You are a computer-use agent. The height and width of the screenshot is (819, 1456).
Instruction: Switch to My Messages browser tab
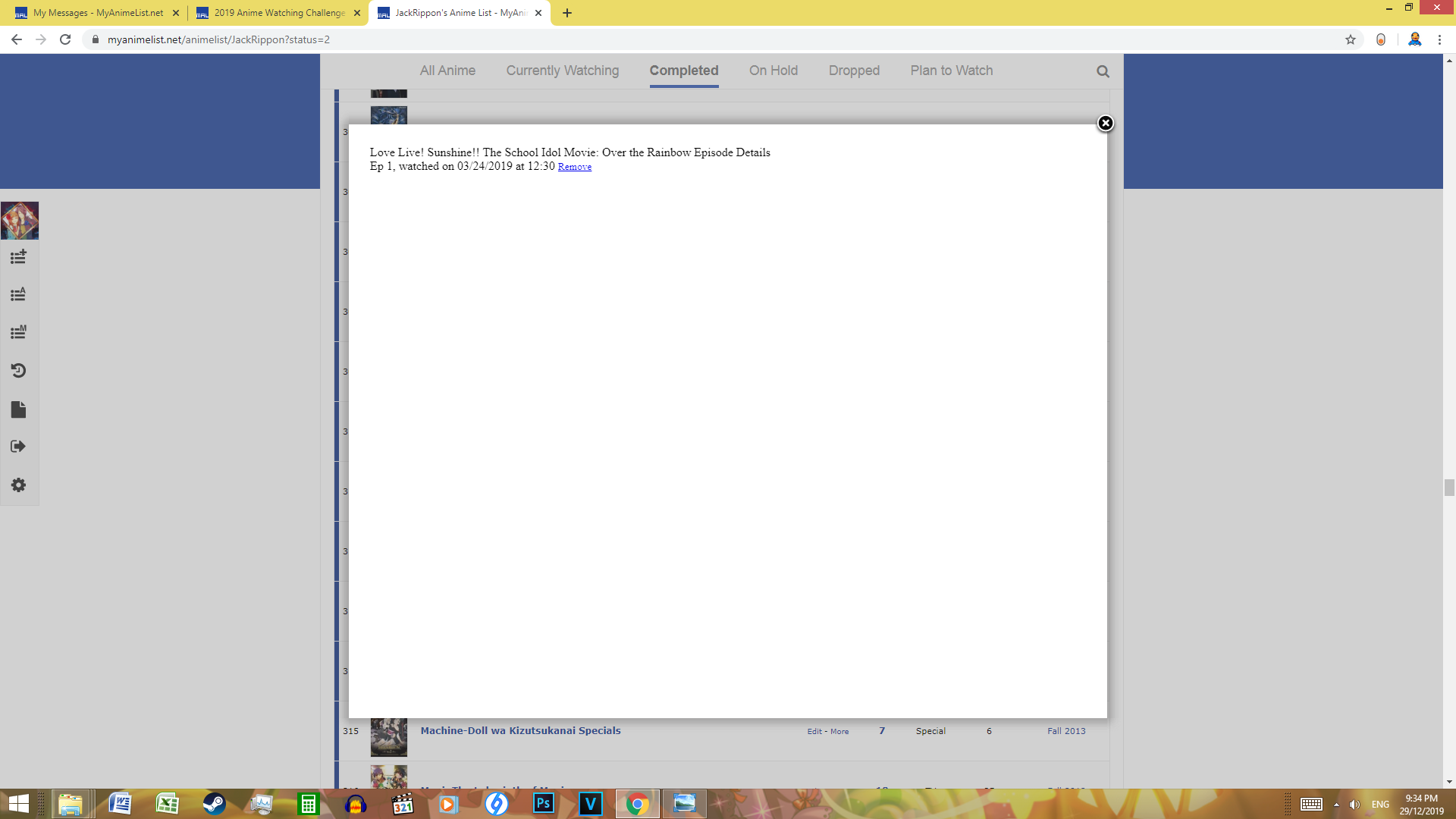click(x=97, y=13)
